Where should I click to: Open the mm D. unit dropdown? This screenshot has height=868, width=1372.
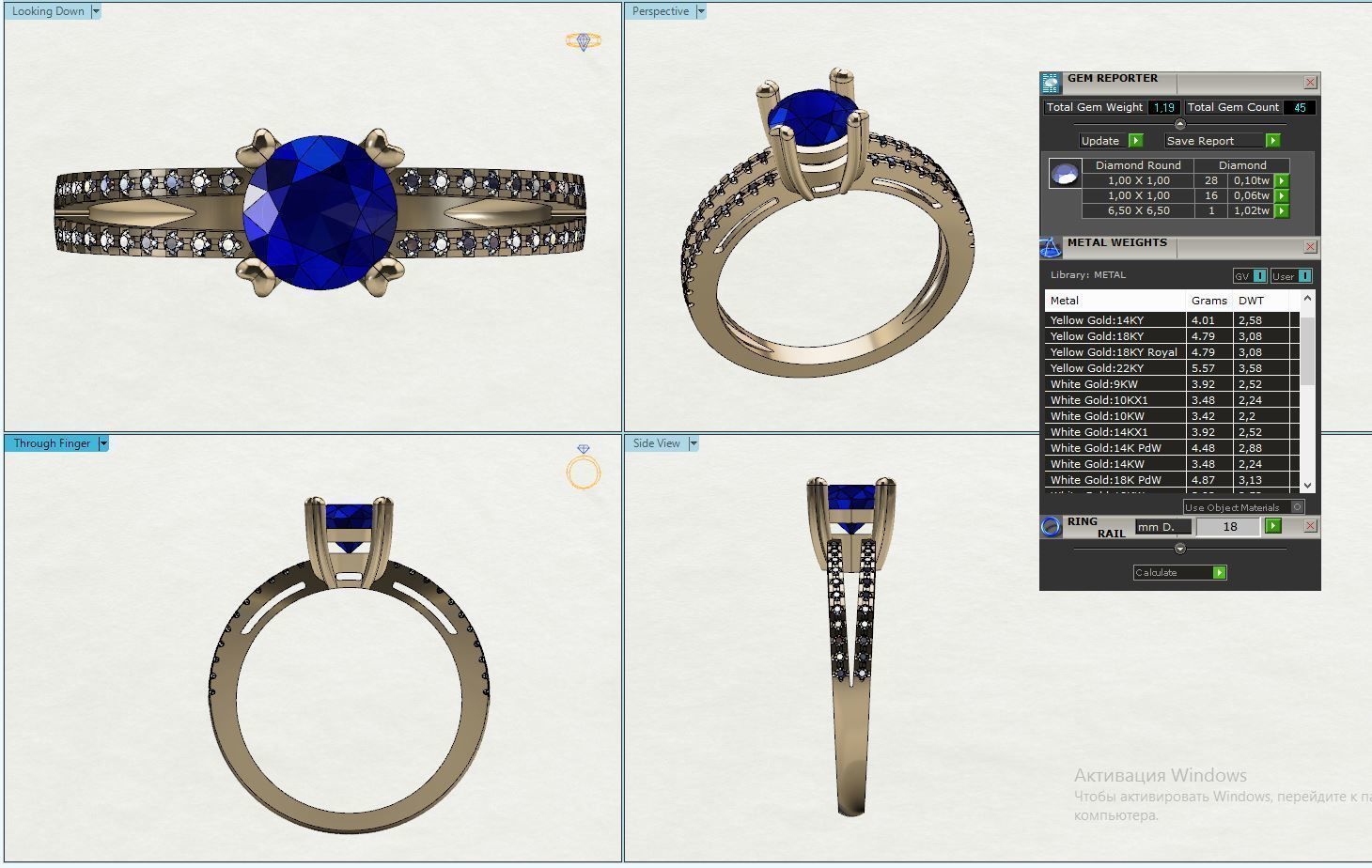click(1162, 527)
